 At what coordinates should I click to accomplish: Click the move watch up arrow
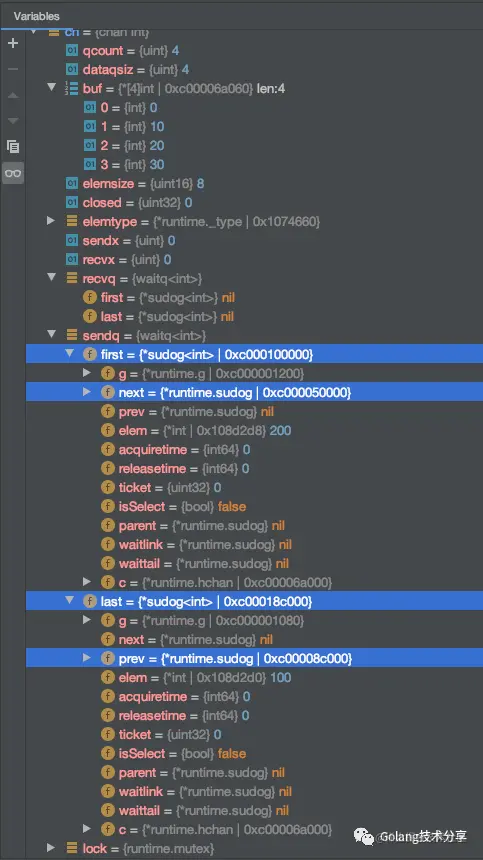[13, 95]
